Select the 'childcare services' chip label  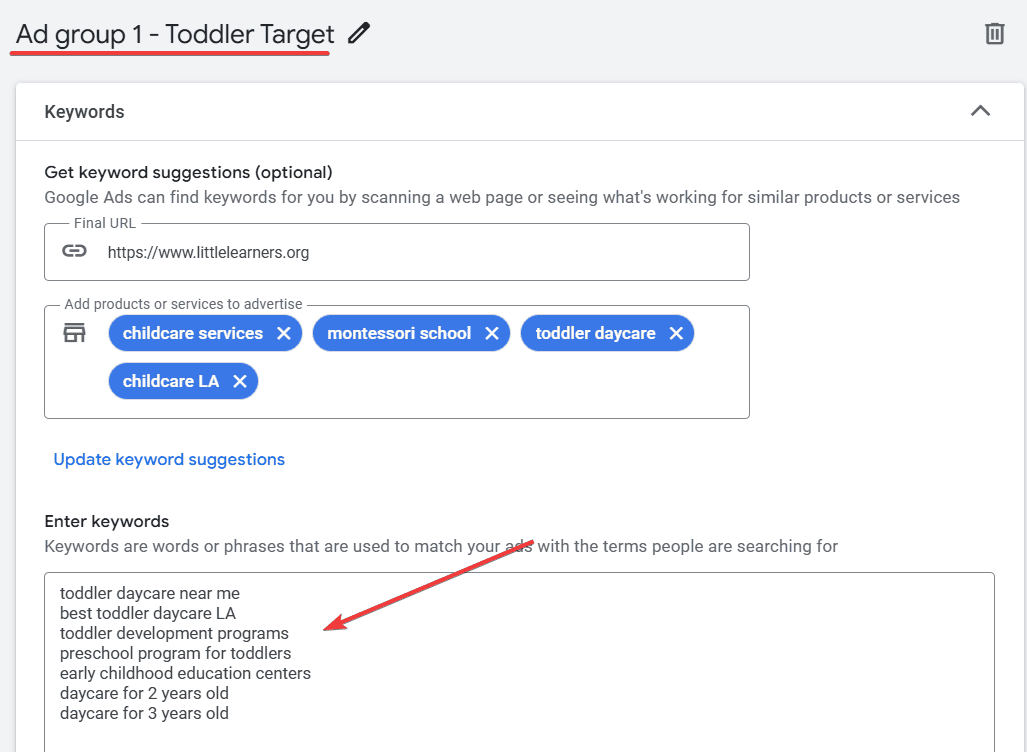click(x=193, y=334)
